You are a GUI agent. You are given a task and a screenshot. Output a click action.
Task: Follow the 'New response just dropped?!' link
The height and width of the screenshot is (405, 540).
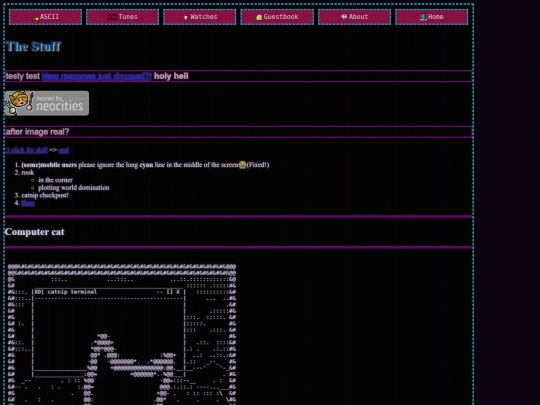(96, 76)
